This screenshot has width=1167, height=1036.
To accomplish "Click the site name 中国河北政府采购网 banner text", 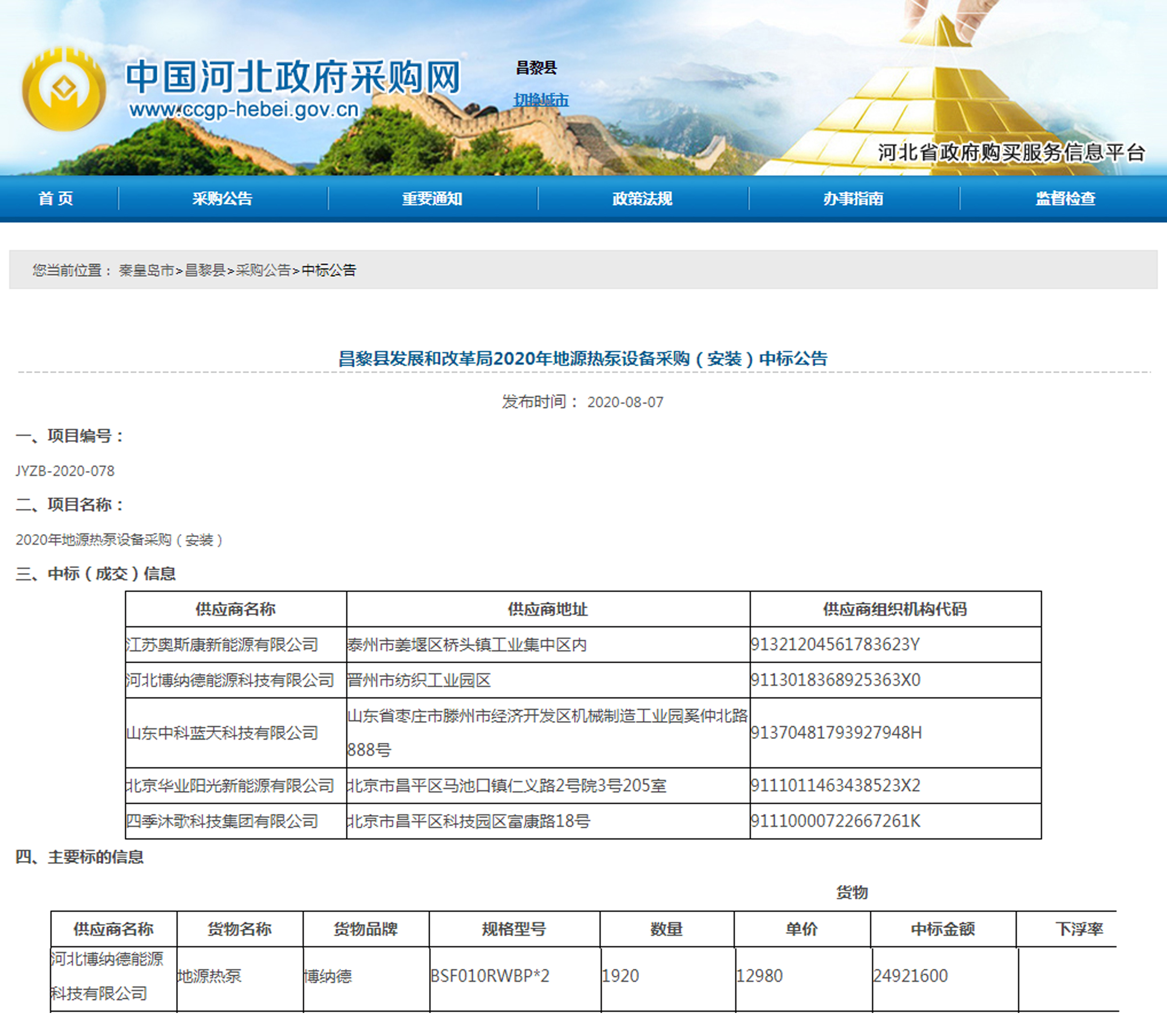I will pyautogui.click(x=292, y=77).
